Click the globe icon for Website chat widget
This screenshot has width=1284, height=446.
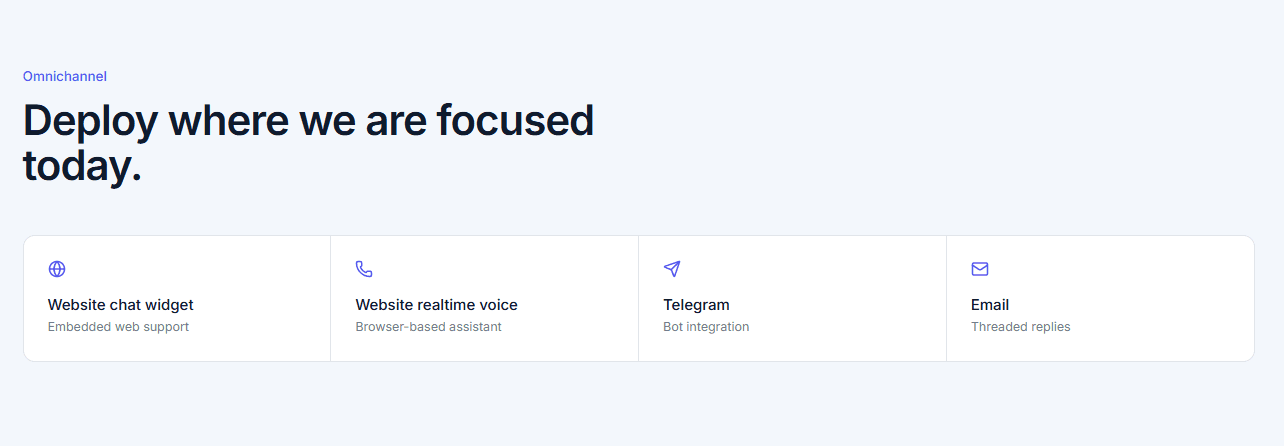[57, 269]
